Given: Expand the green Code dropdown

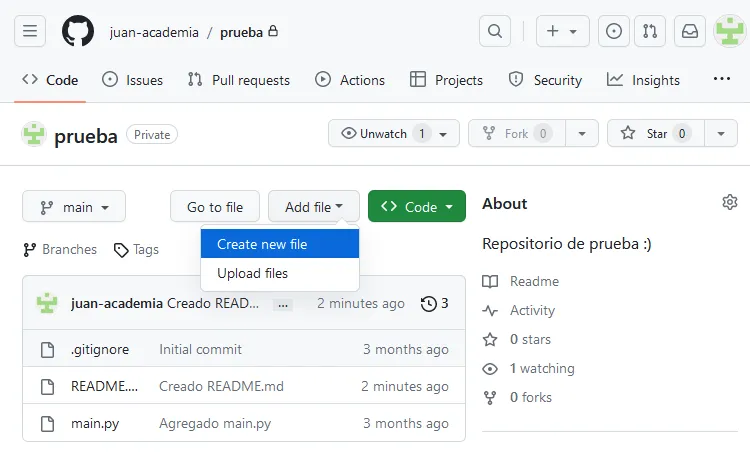Looking at the screenshot, I should pos(417,207).
